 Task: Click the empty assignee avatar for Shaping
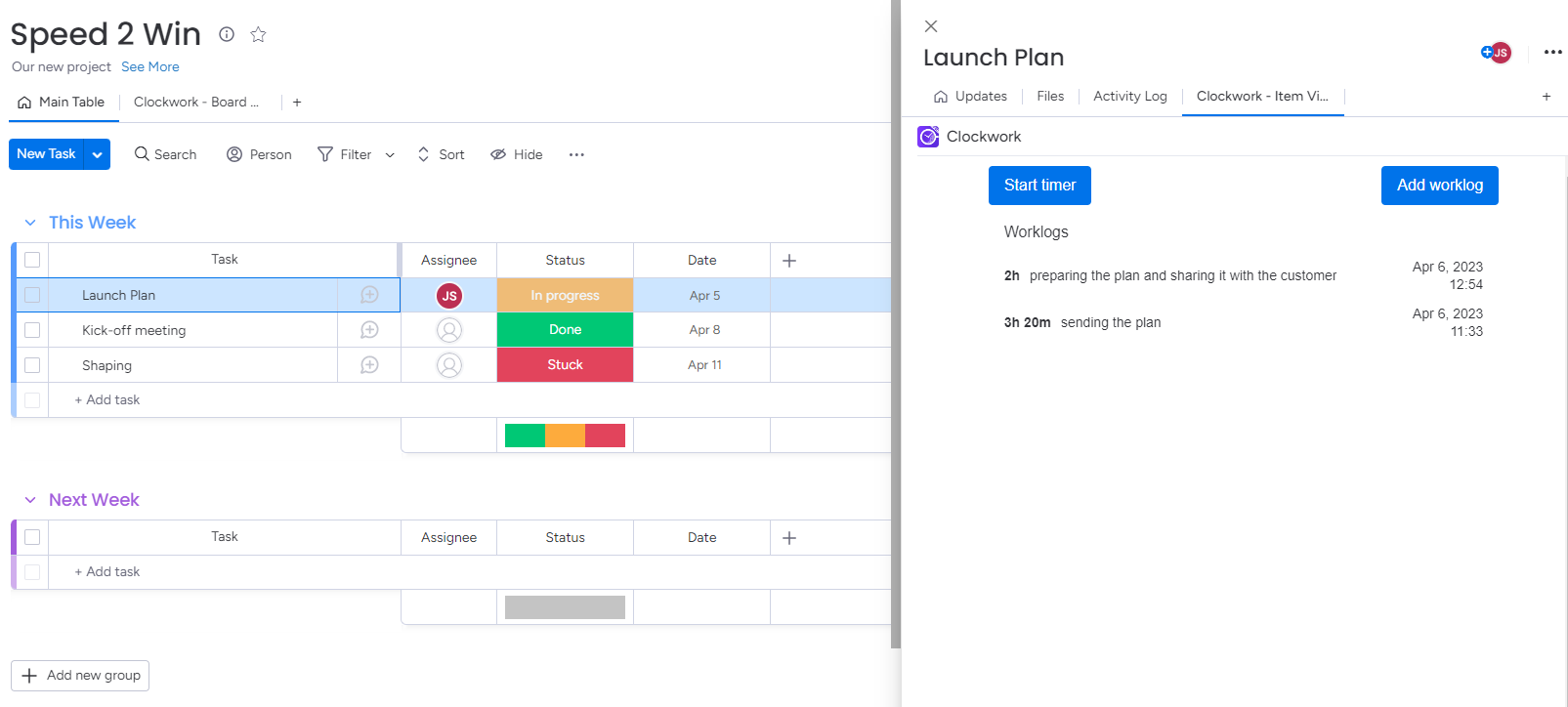point(449,365)
